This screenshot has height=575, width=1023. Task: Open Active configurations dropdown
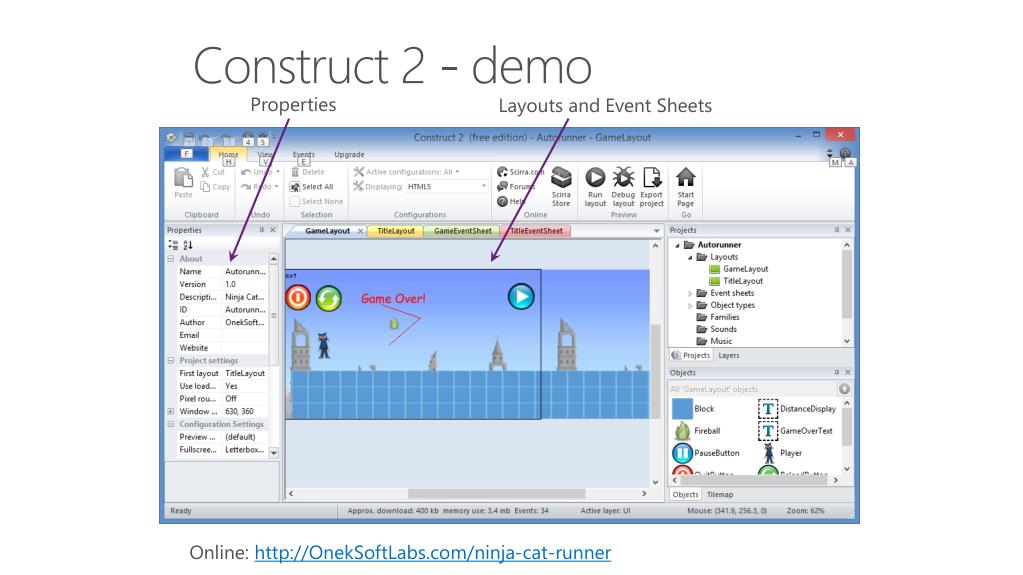(457, 172)
